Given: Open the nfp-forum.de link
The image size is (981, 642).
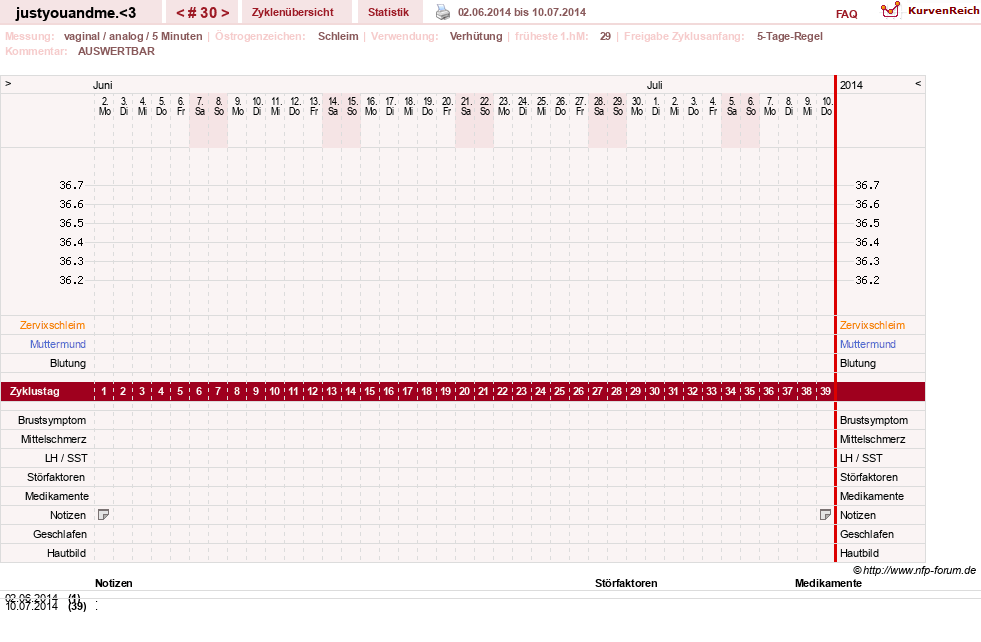Looking at the screenshot, I should 919,570.
